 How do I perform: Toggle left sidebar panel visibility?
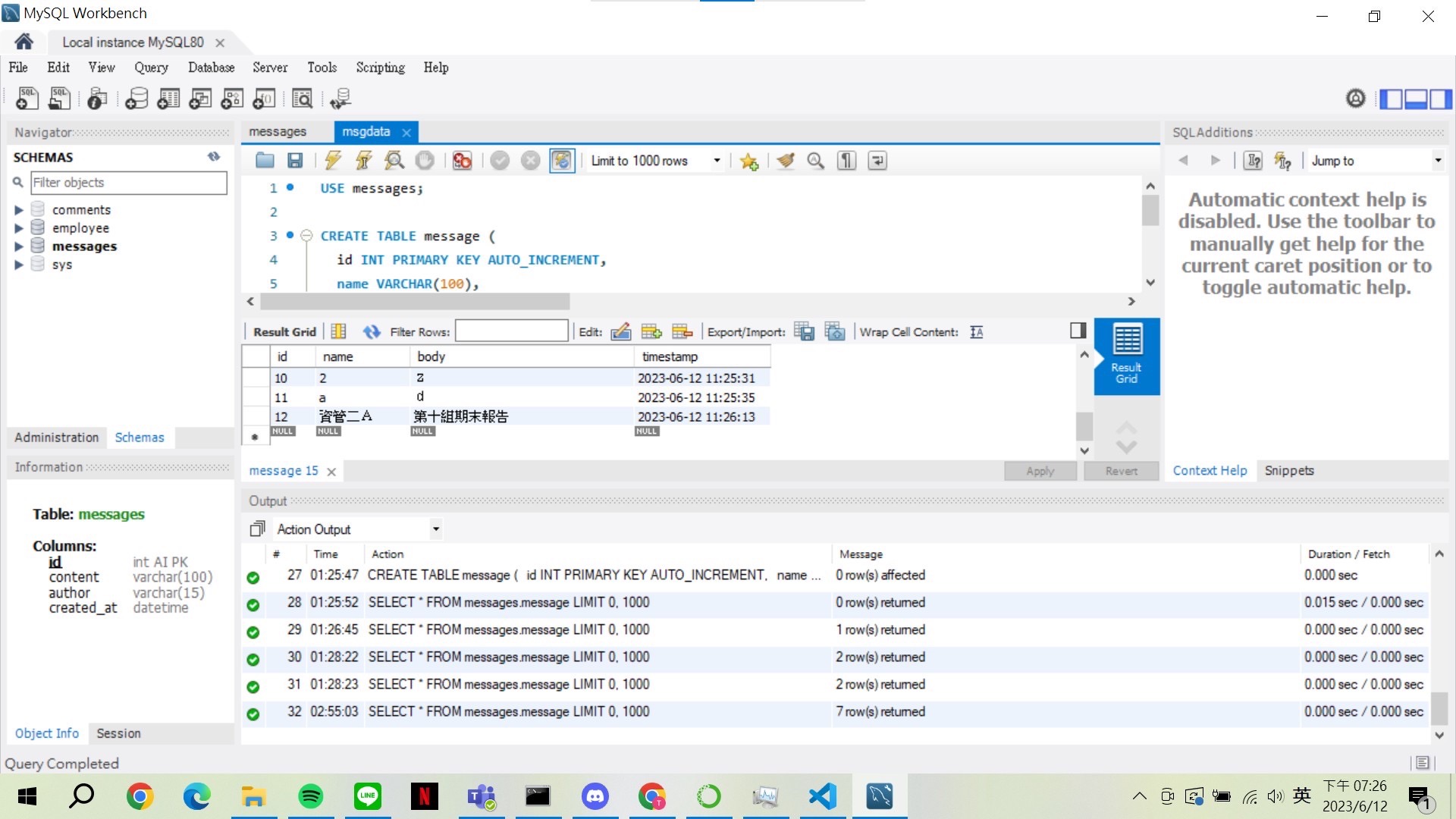[1390, 99]
